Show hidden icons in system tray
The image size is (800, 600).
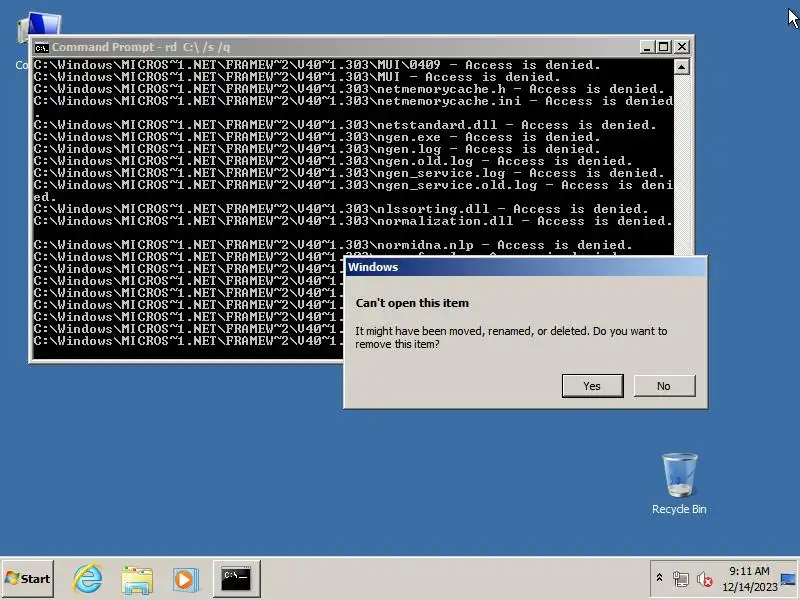(659, 578)
